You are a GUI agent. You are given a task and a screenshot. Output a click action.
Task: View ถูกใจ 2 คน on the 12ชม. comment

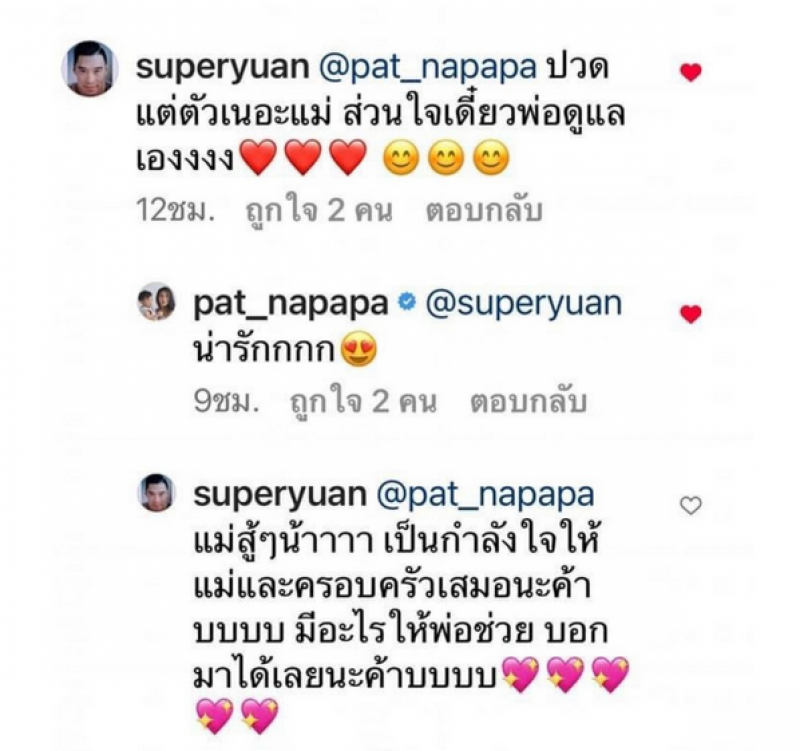click(x=319, y=211)
